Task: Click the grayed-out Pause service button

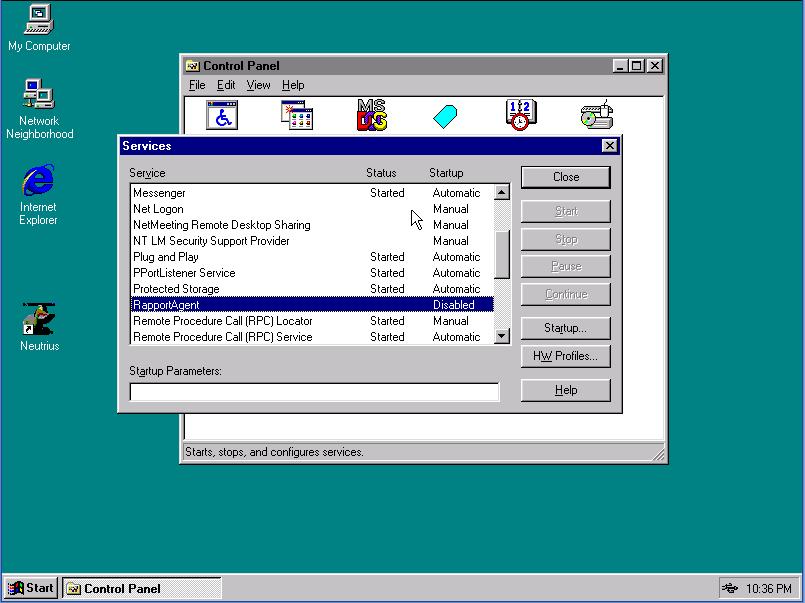Action: tap(566, 266)
